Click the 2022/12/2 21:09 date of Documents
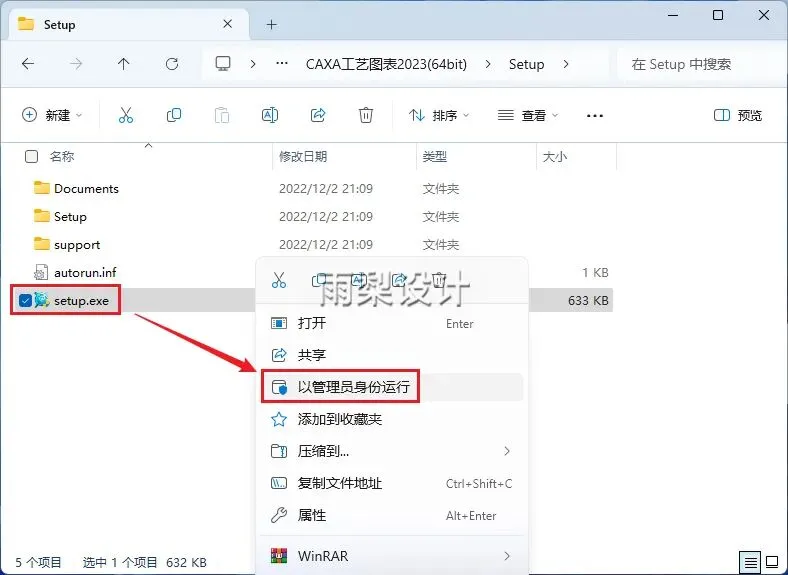 (326, 189)
